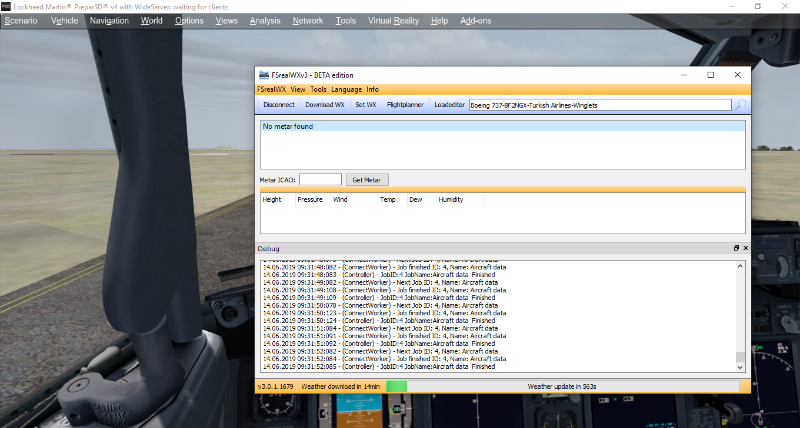Restore down the Prepar3D window
This screenshot has height=428, width=800.
[758, 6]
